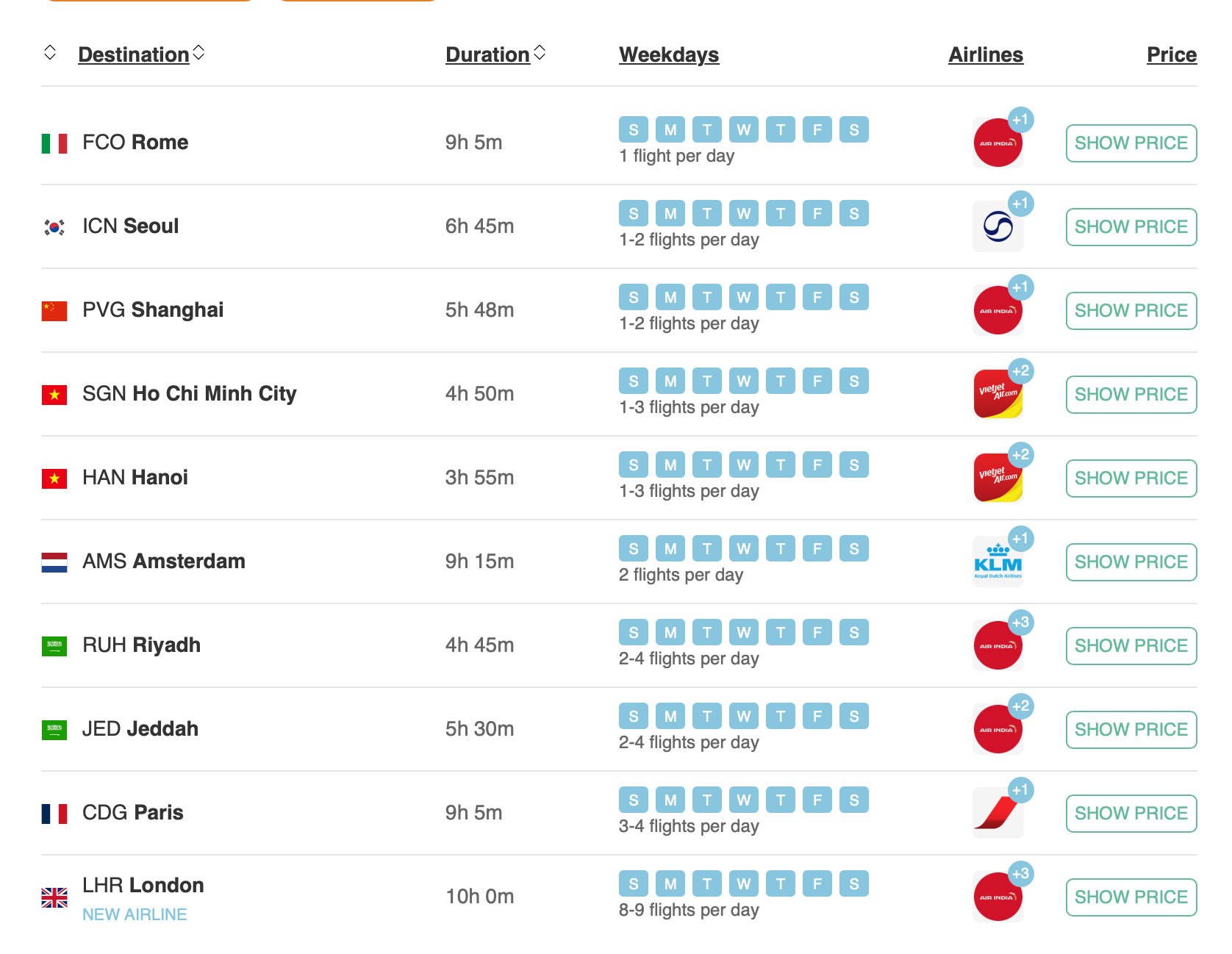The height and width of the screenshot is (954, 1232).
Task: Click the VietJet logo in Hanoi row
Action: pyautogui.click(x=997, y=478)
